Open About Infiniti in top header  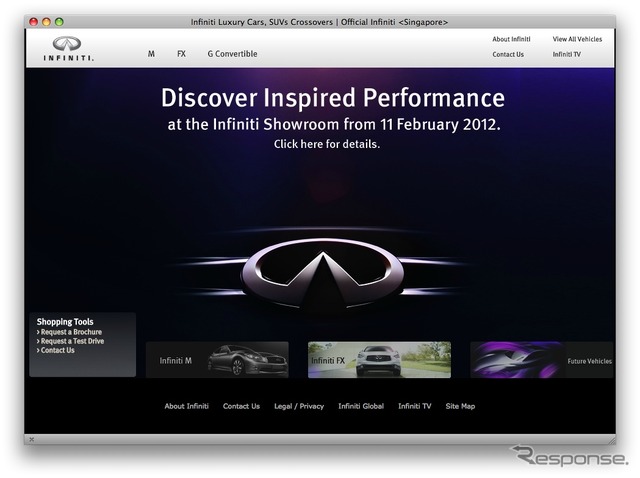point(511,39)
